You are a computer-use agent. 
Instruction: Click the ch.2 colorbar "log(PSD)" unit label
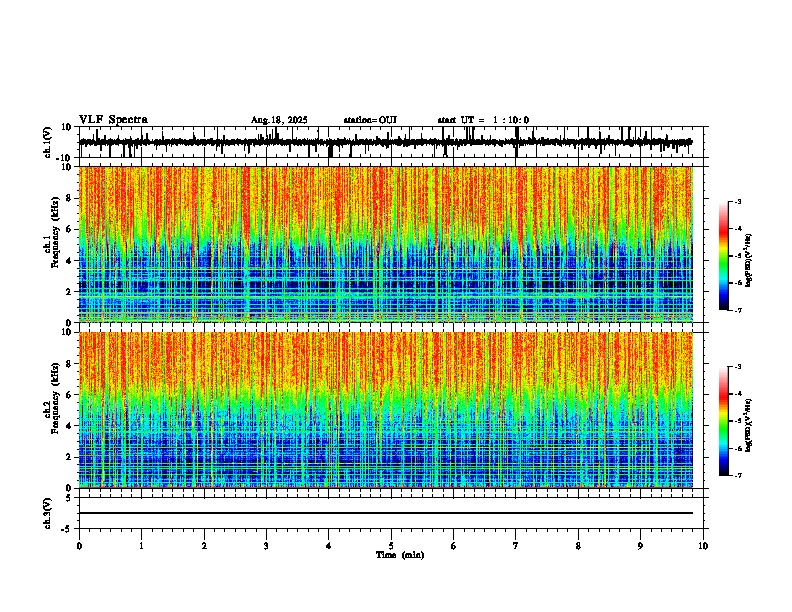click(749, 426)
